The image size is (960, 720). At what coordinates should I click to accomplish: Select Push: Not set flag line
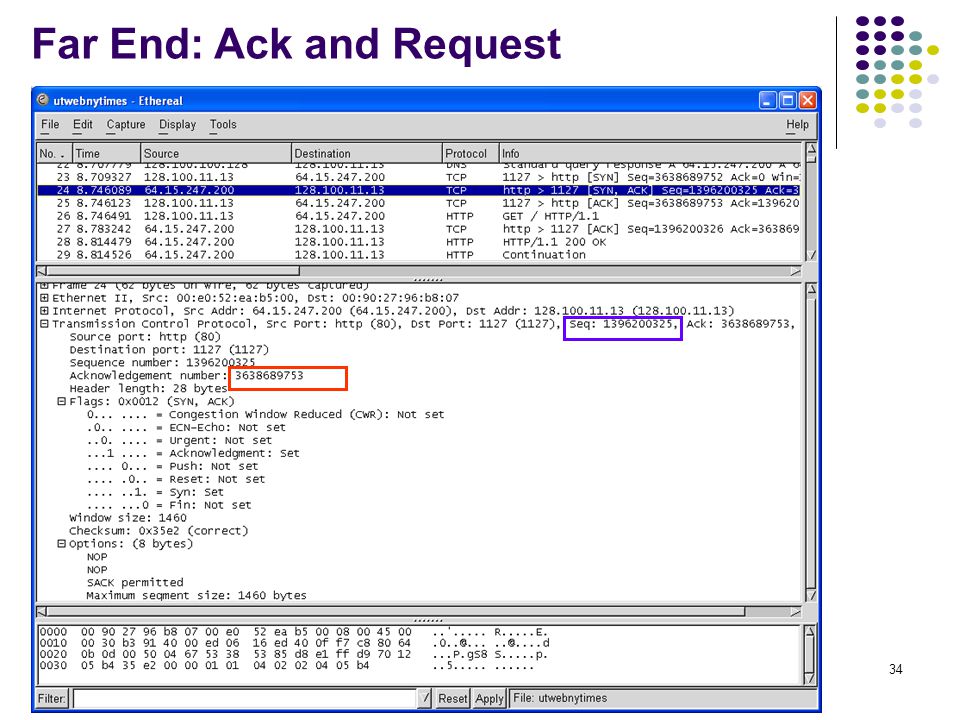173,466
